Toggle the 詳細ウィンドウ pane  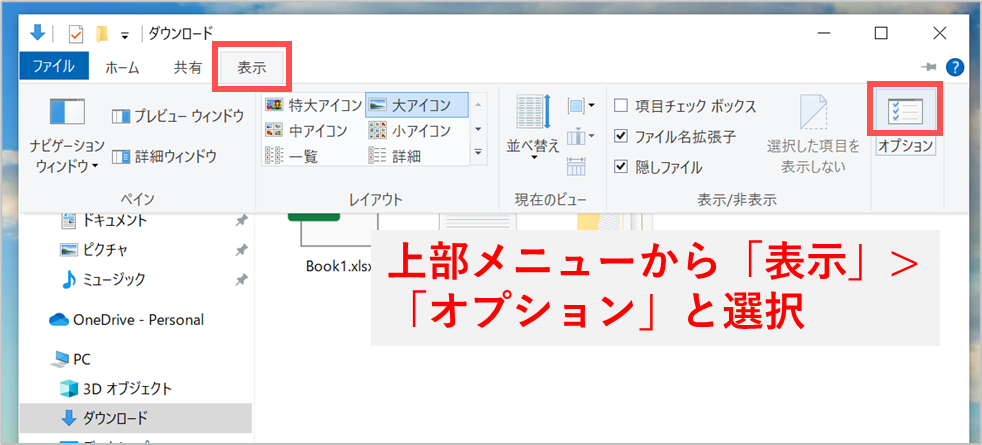click(x=165, y=156)
